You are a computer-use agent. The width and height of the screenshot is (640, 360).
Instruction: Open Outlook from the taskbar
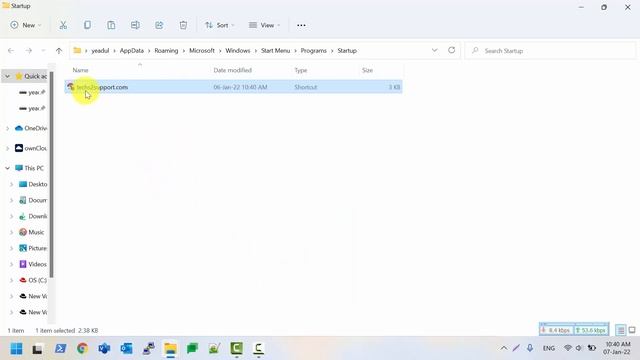127,349
